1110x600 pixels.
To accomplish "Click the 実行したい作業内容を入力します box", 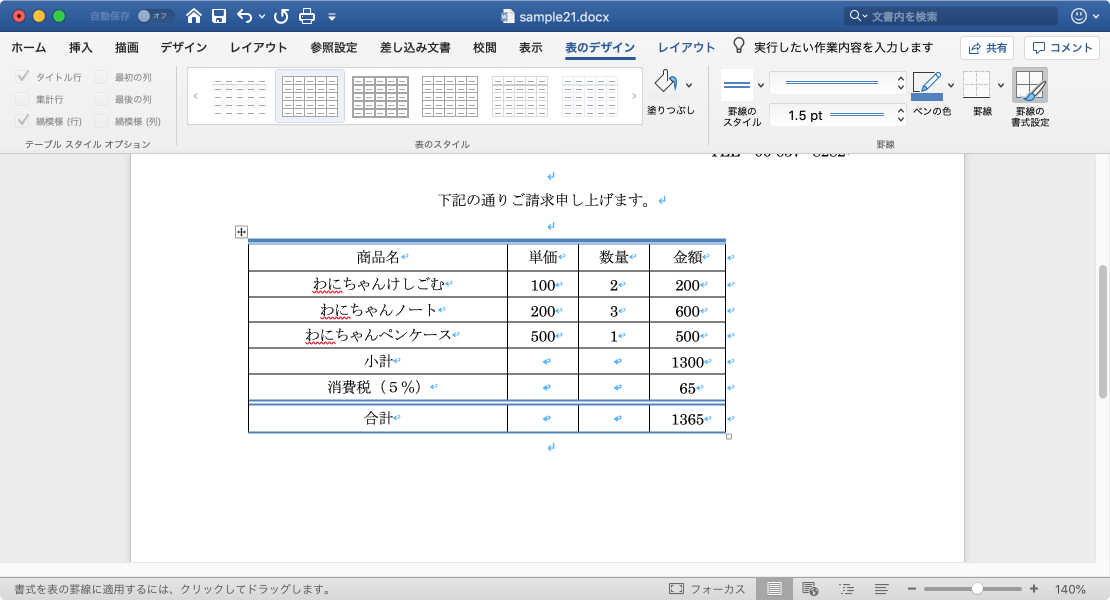I will [x=843, y=47].
